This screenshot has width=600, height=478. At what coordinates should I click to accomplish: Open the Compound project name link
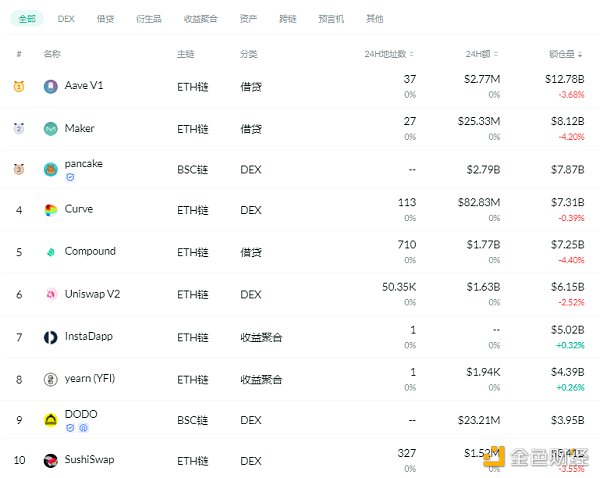coord(90,252)
